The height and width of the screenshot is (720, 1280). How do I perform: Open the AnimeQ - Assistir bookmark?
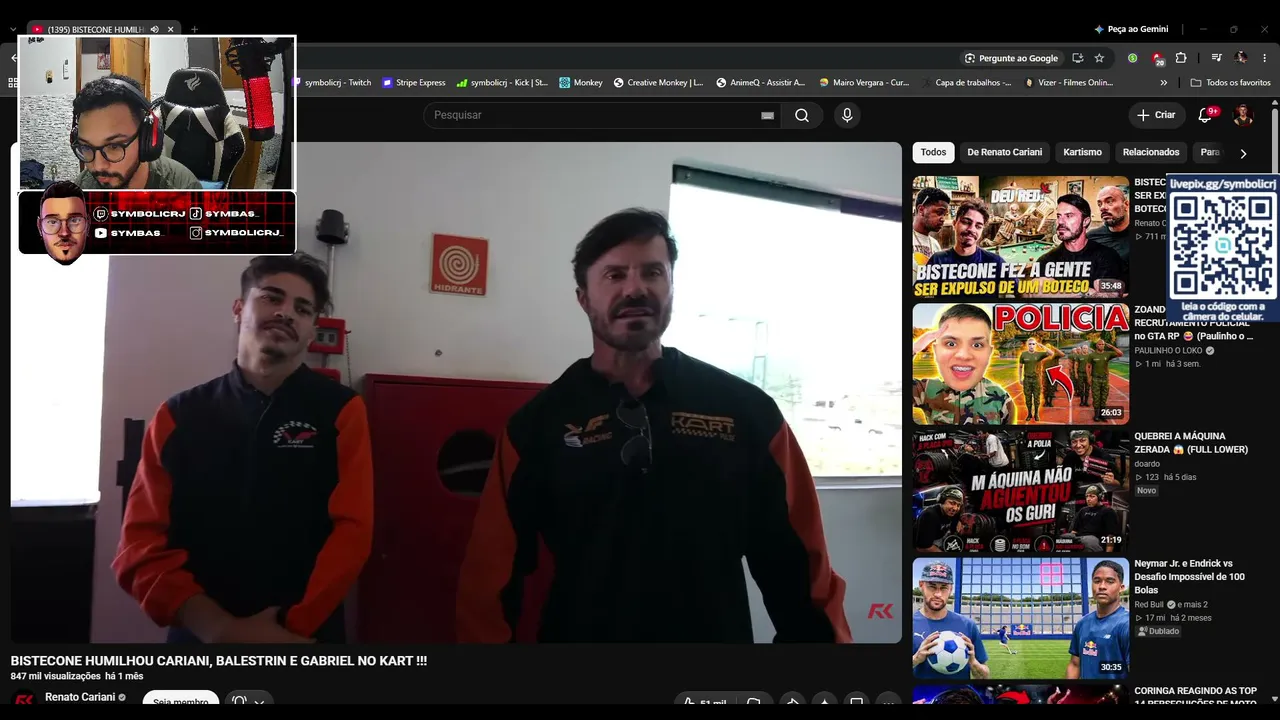(761, 83)
